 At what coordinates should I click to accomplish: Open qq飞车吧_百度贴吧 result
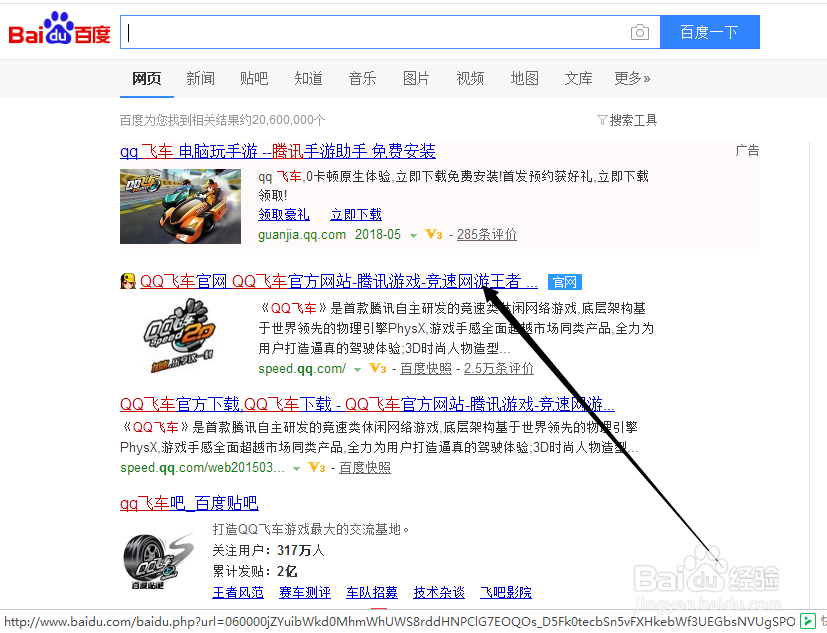pyautogui.click(x=189, y=503)
